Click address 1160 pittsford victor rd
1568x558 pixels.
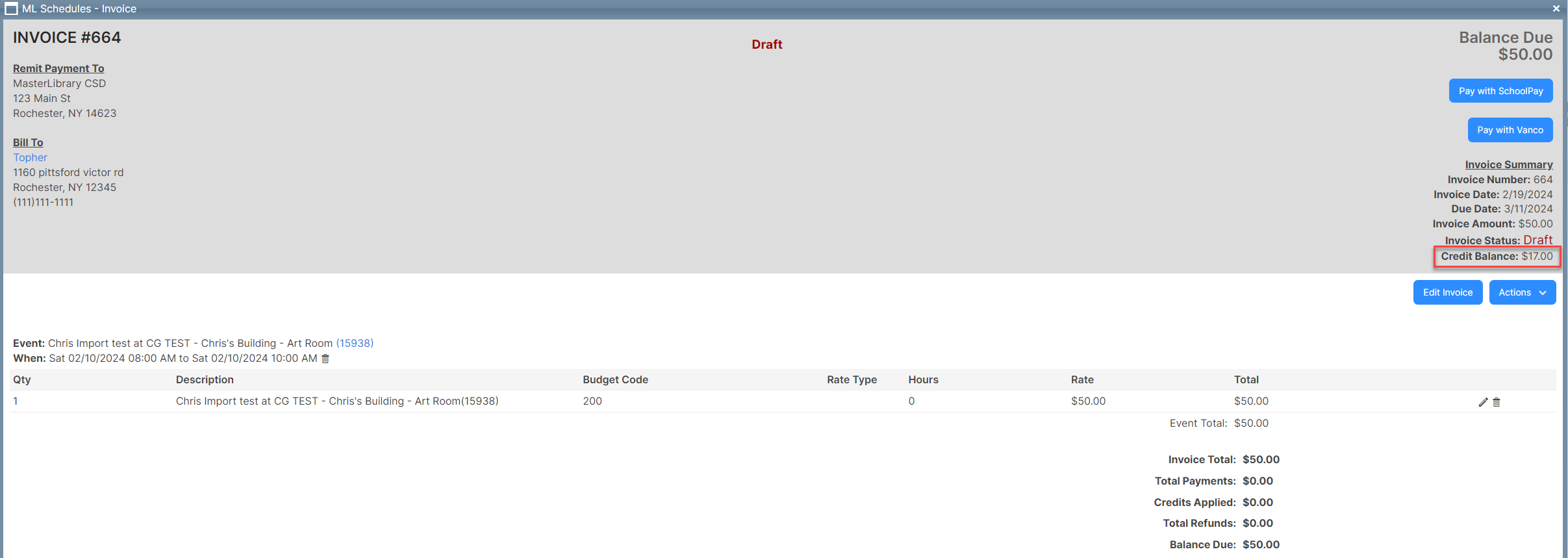68,172
